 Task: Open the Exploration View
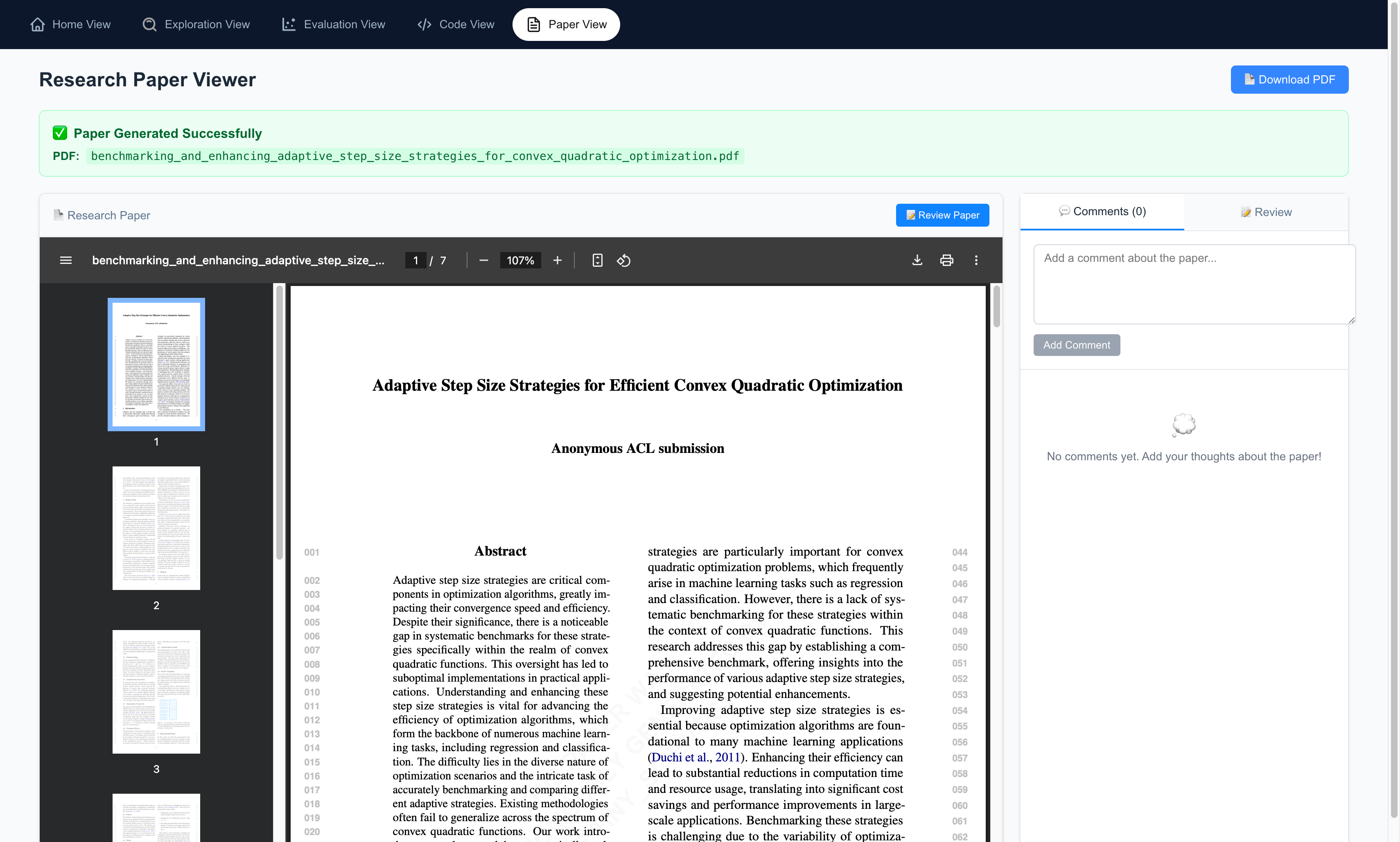pyautogui.click(x=196, y=25)
